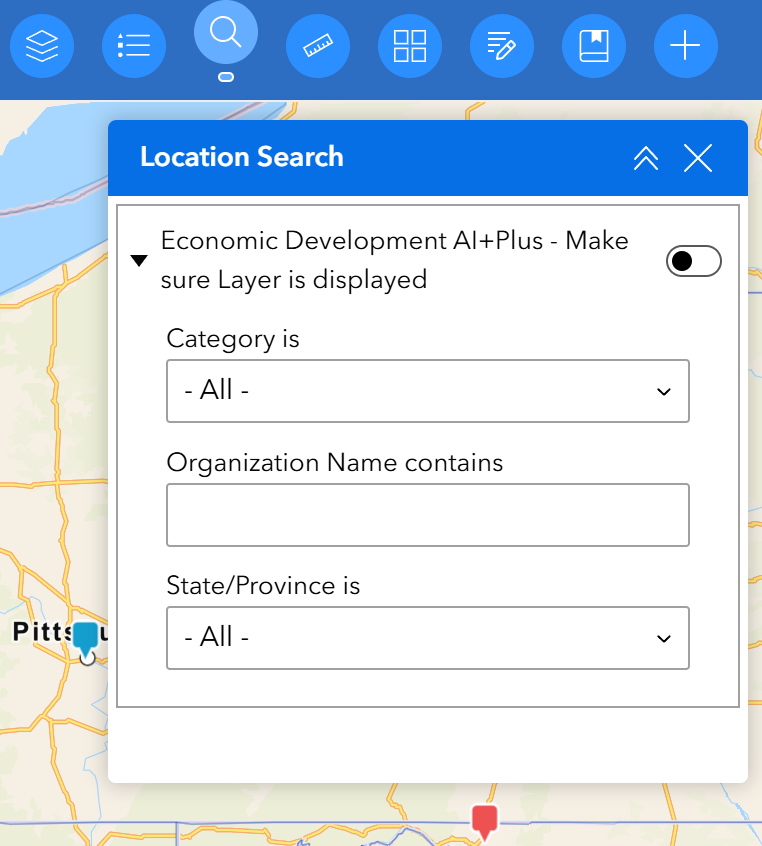The width and height of the screenshot is (762, 846).
Task: Click the Location Search title
Action: click(242, 157)
